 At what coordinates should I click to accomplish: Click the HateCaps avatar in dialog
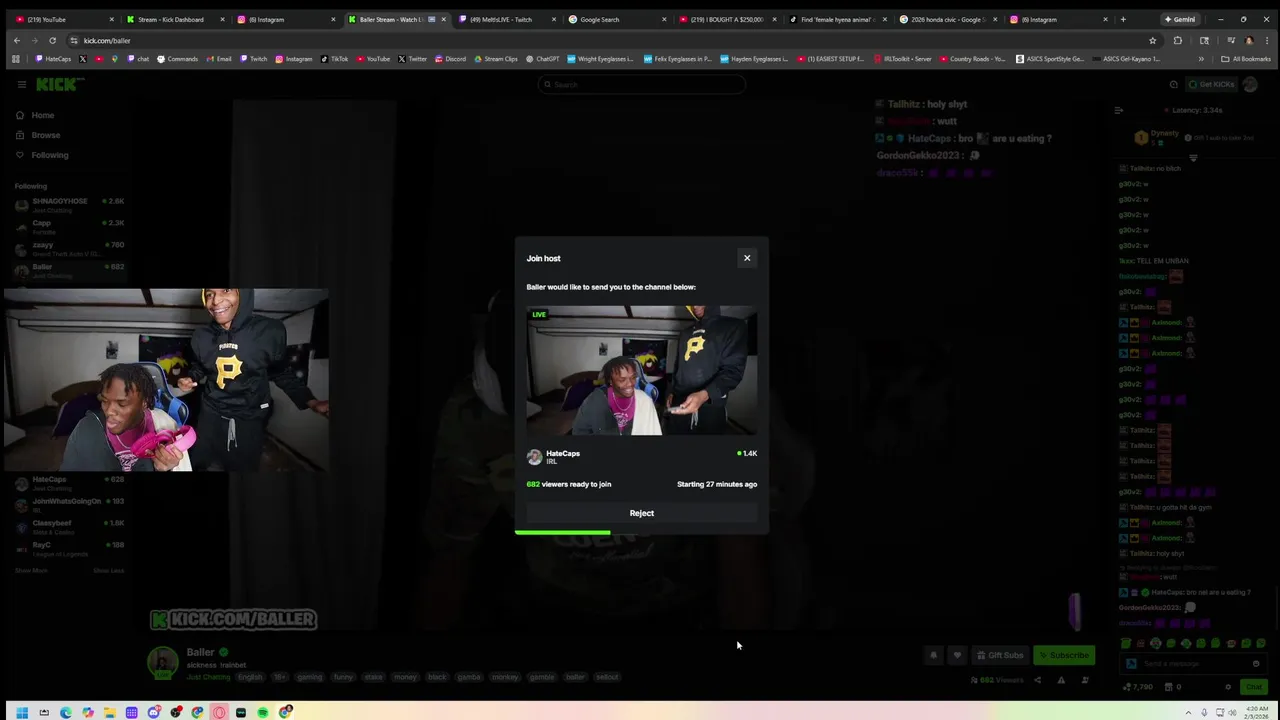pos(534,457)
